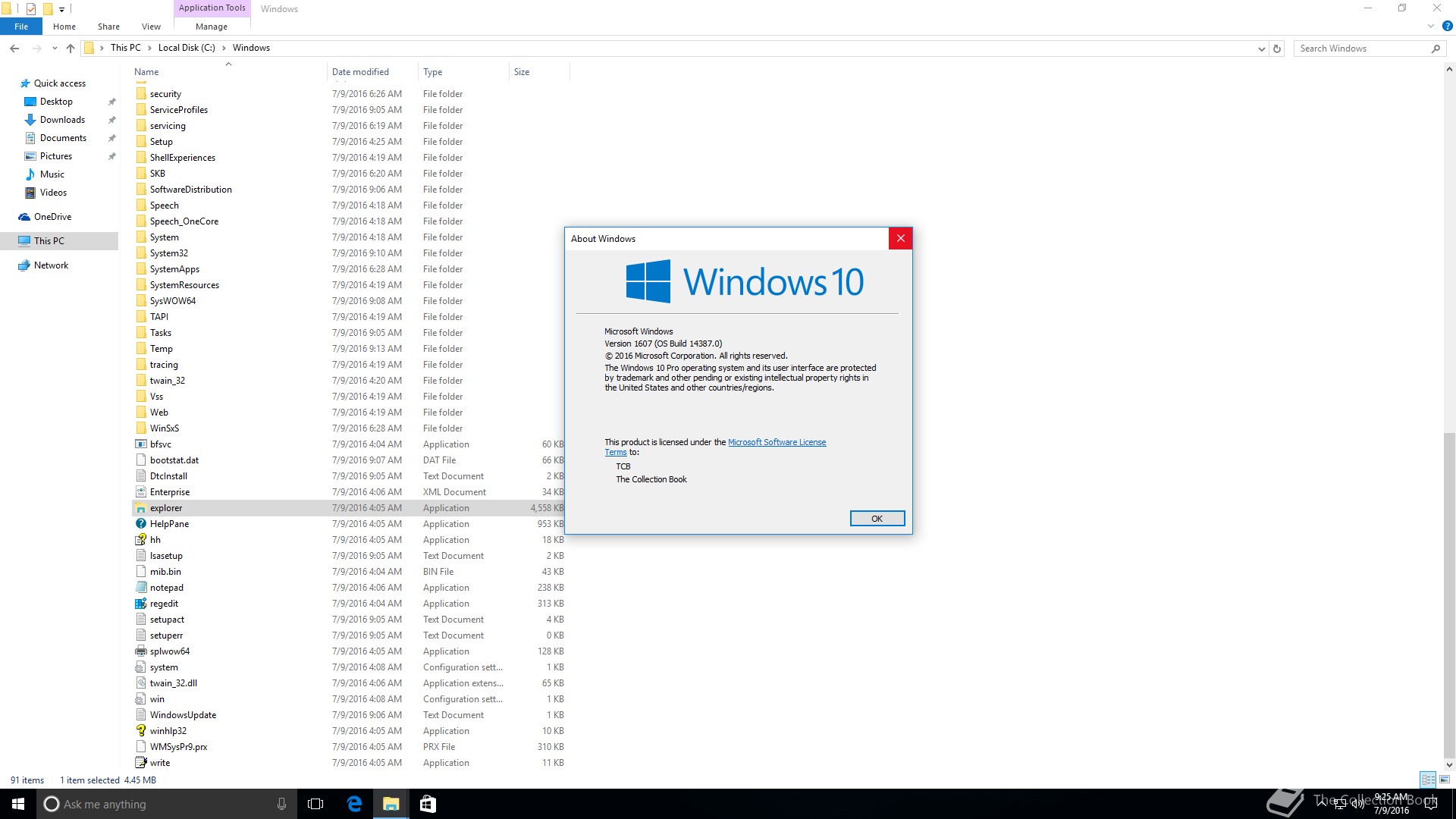The height and width of the screenshot is (819, 1456).
Task: Open Action Center notification icon
Action: click(x=1431, y=804)
